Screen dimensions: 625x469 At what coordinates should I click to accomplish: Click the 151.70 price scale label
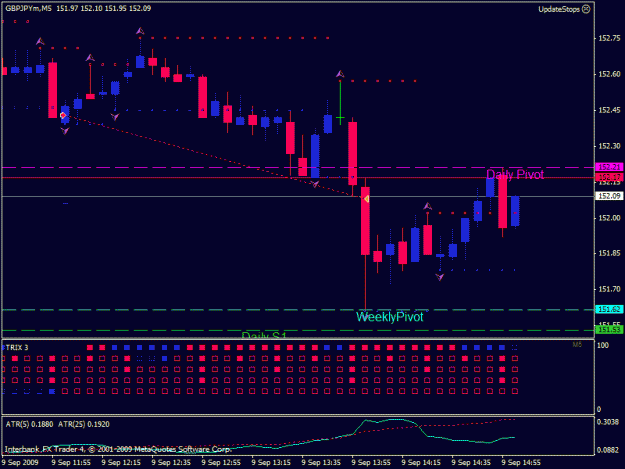click(609, 289)
